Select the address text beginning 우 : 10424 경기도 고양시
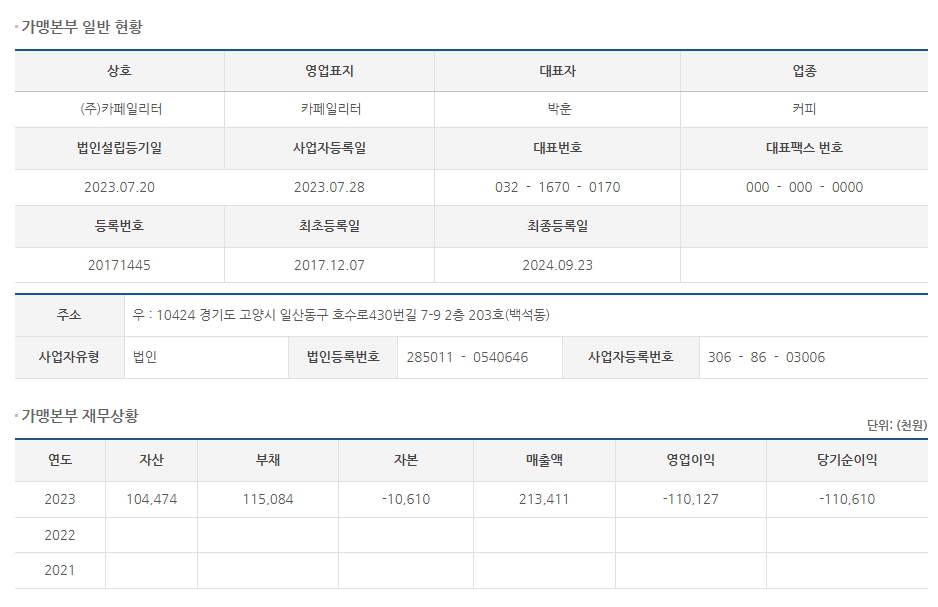 coord(341,315)
